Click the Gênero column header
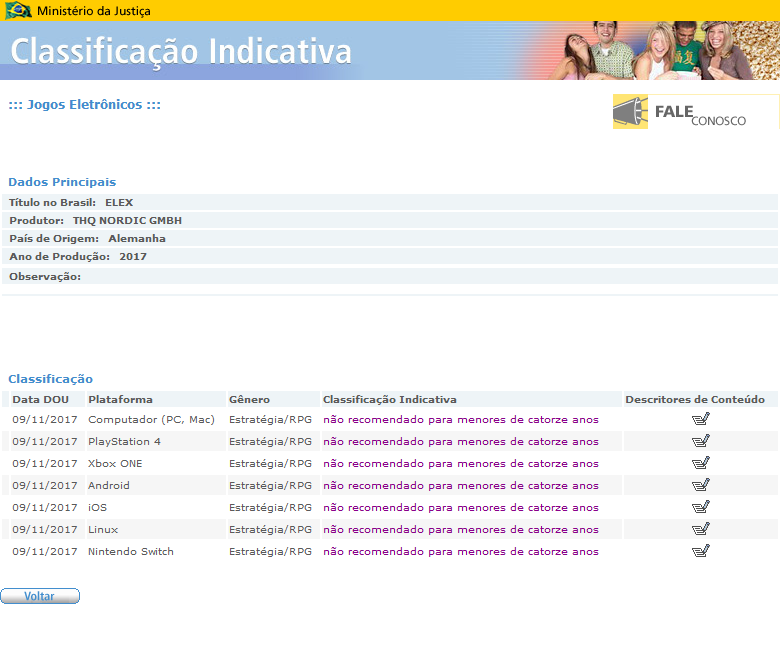780x650 pixels. (x=249, y=399)
